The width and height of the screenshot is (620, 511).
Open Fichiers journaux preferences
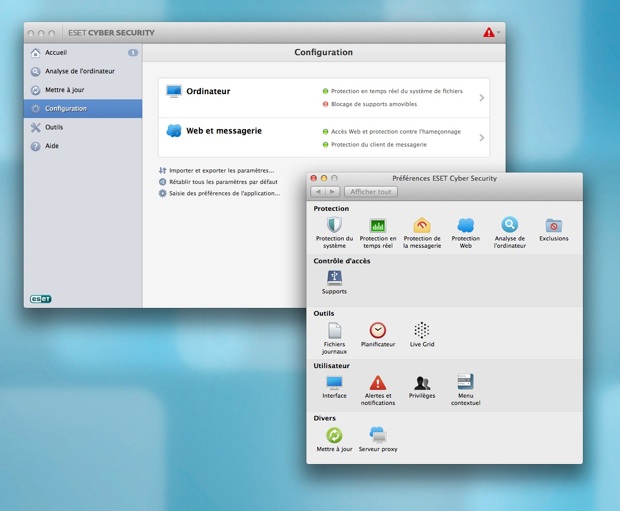(334, 339)
